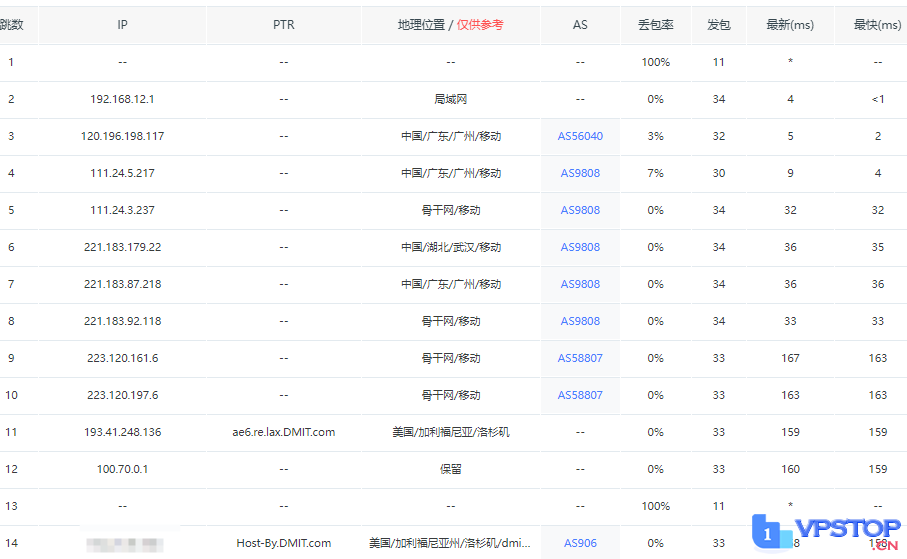Screen dimensions: 907x559
Task: Select IP address 193.41.248.136
Action: (122, 432)
